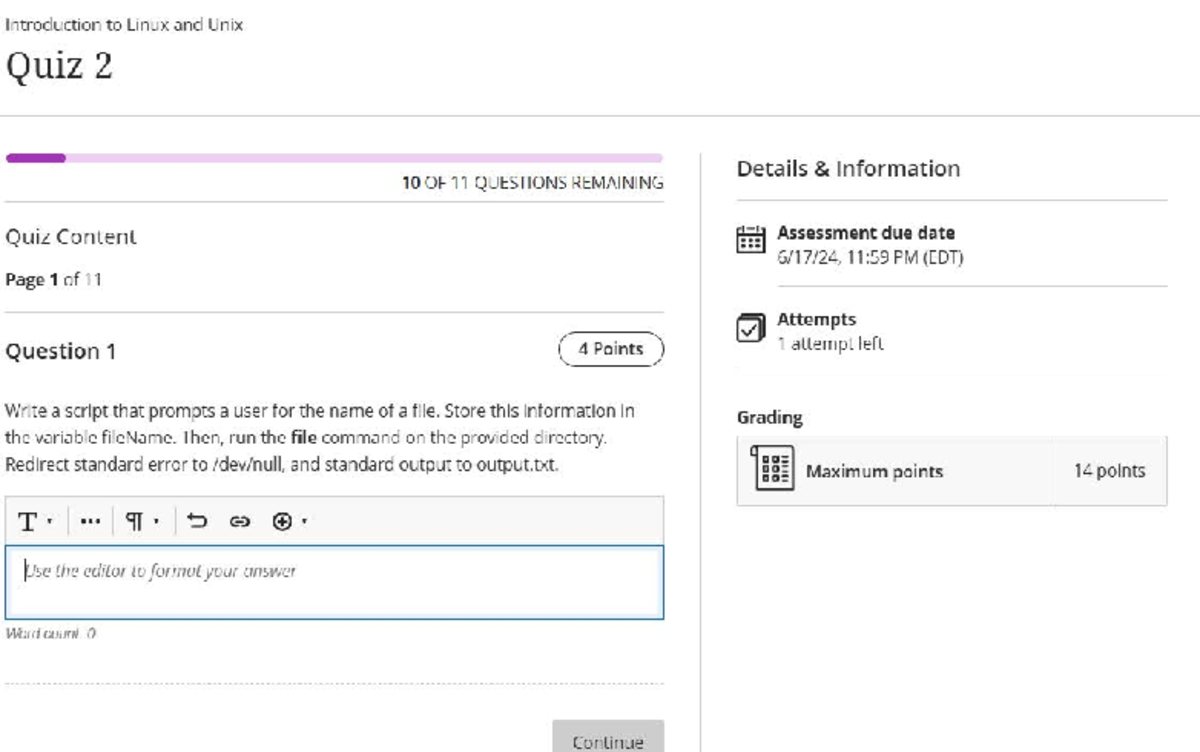
Task: Click the undo icon in the editor toolbar
Action: click(x=197, y=521)
